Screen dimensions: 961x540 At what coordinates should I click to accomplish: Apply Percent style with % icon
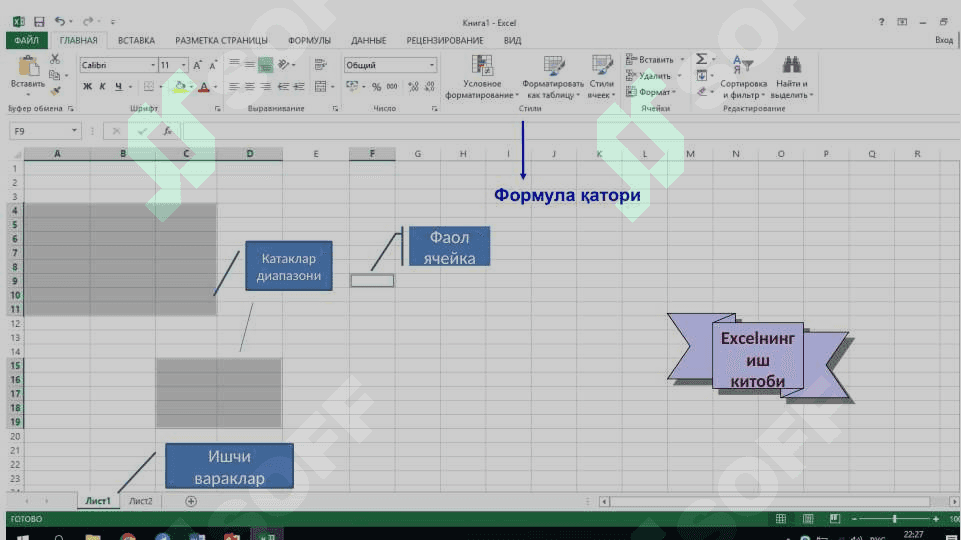point(376,86)
